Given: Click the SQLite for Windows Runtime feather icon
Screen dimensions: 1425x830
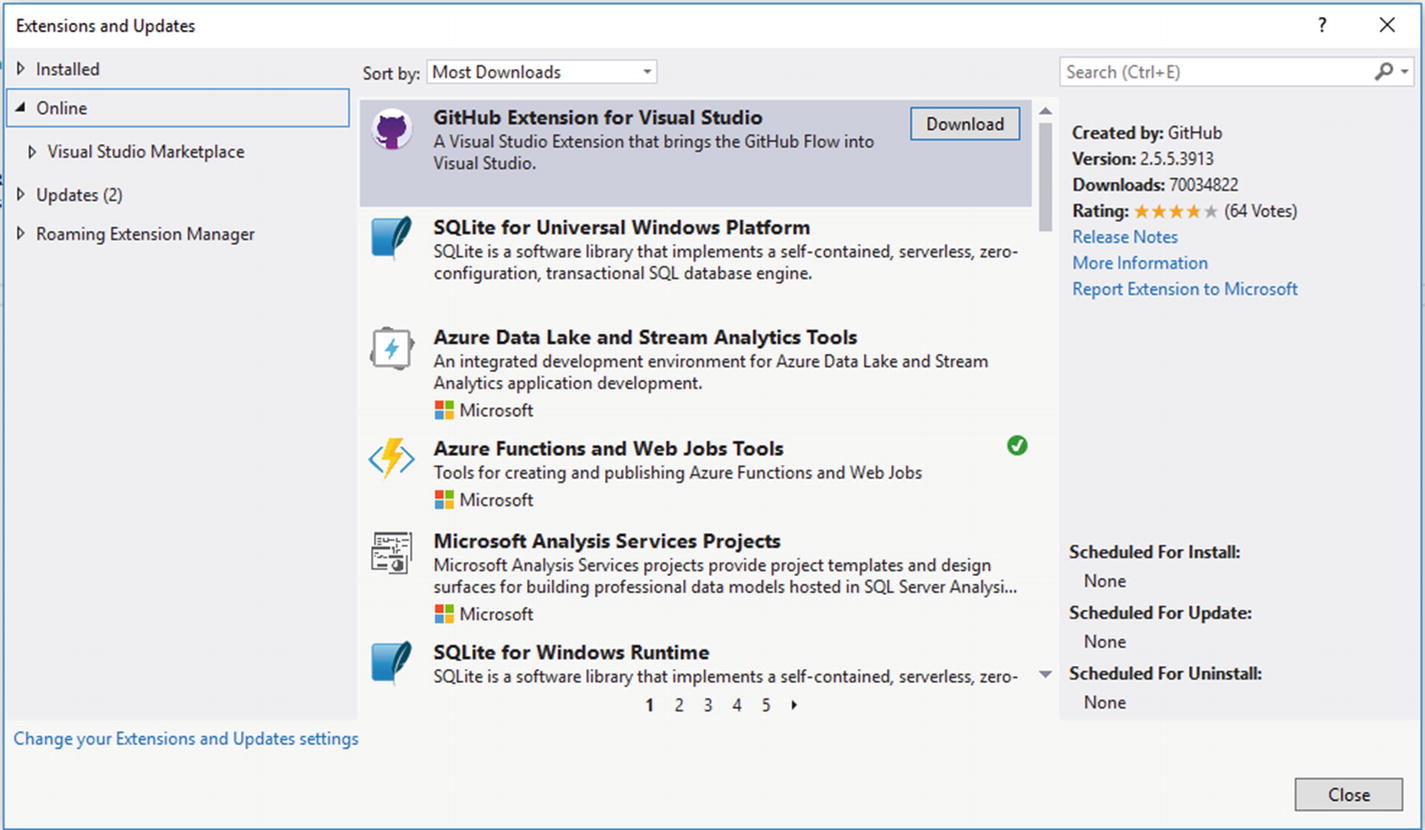Looking at the screenshot, I should 392,663.
